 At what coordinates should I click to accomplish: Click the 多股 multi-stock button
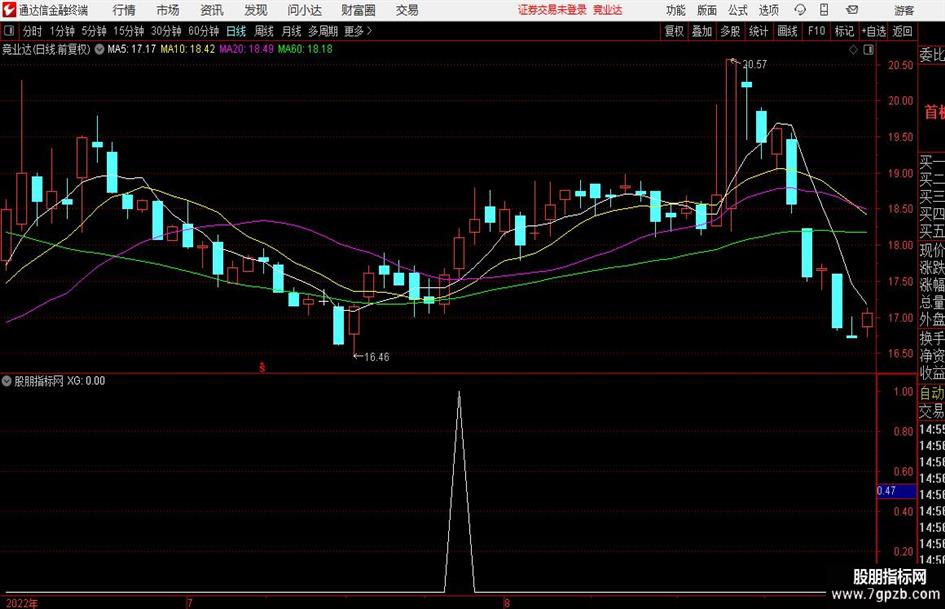(x=730, y=31)
